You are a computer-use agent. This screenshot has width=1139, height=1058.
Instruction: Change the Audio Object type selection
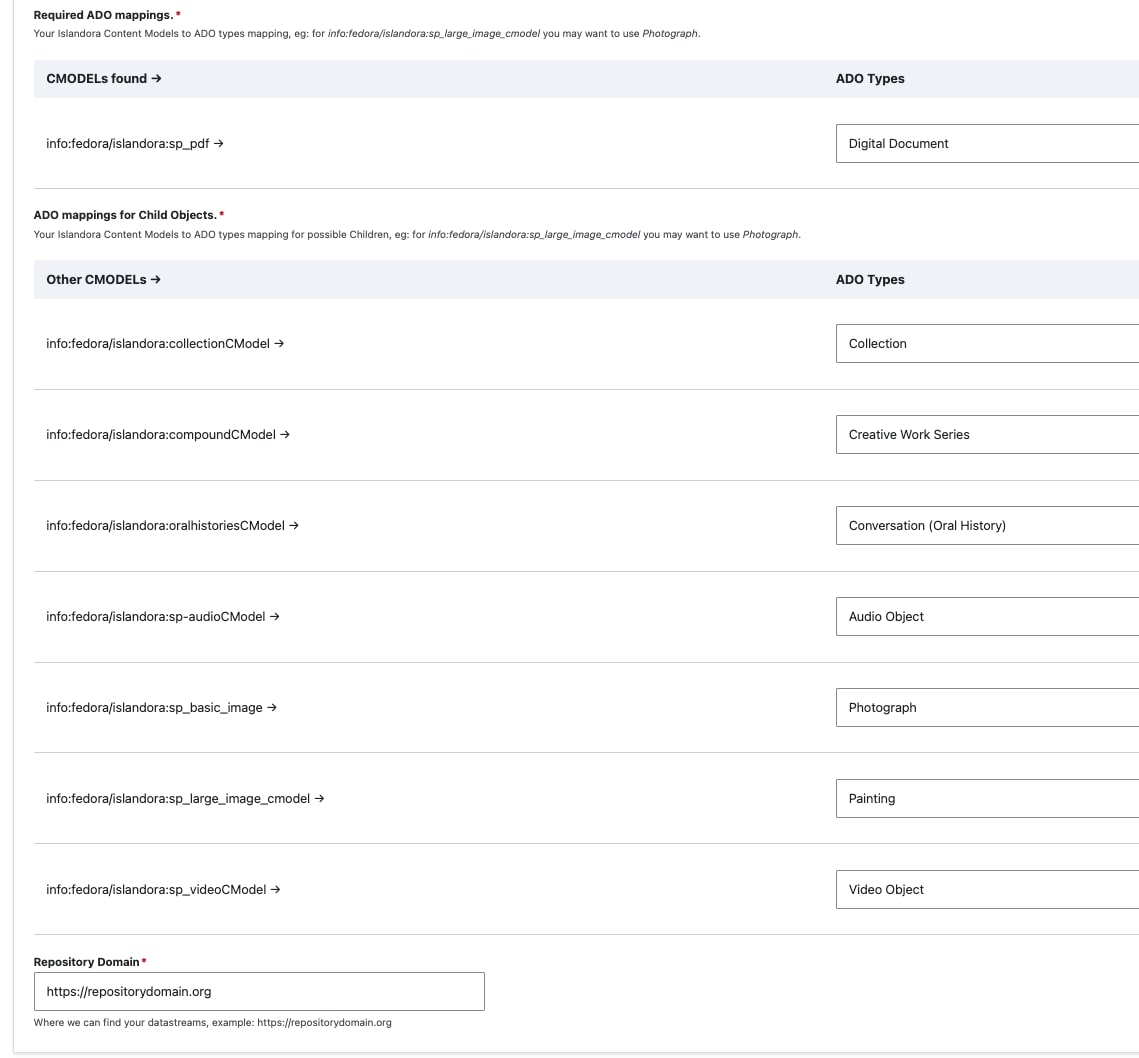(985, 616)
